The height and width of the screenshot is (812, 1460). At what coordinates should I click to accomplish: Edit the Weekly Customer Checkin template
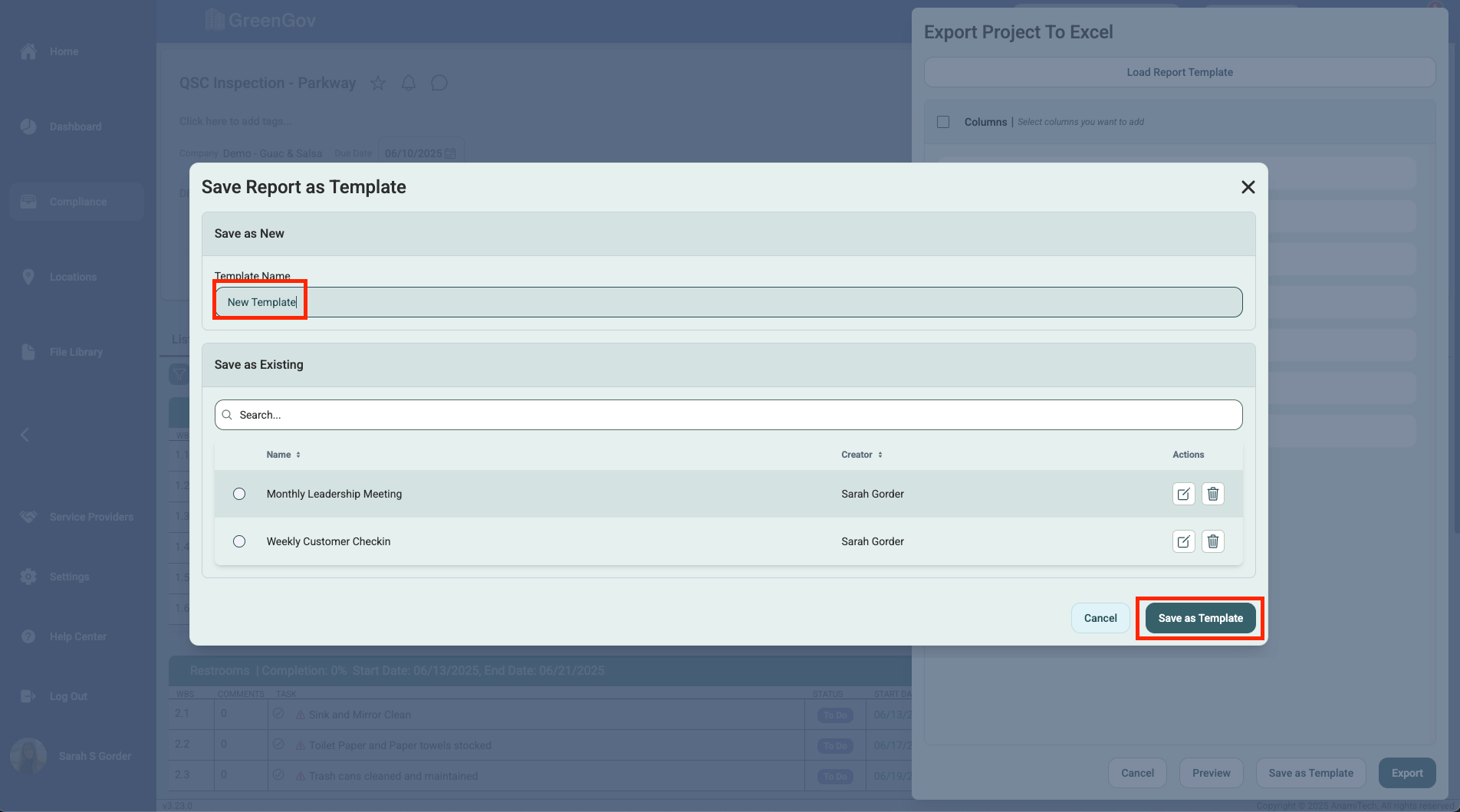[1184, 541]
